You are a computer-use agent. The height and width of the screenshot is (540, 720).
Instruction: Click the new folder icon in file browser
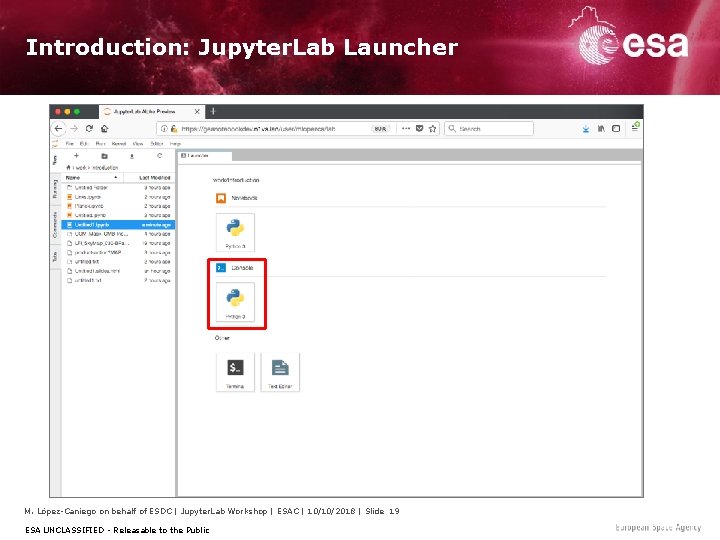(x=104, y=156)
